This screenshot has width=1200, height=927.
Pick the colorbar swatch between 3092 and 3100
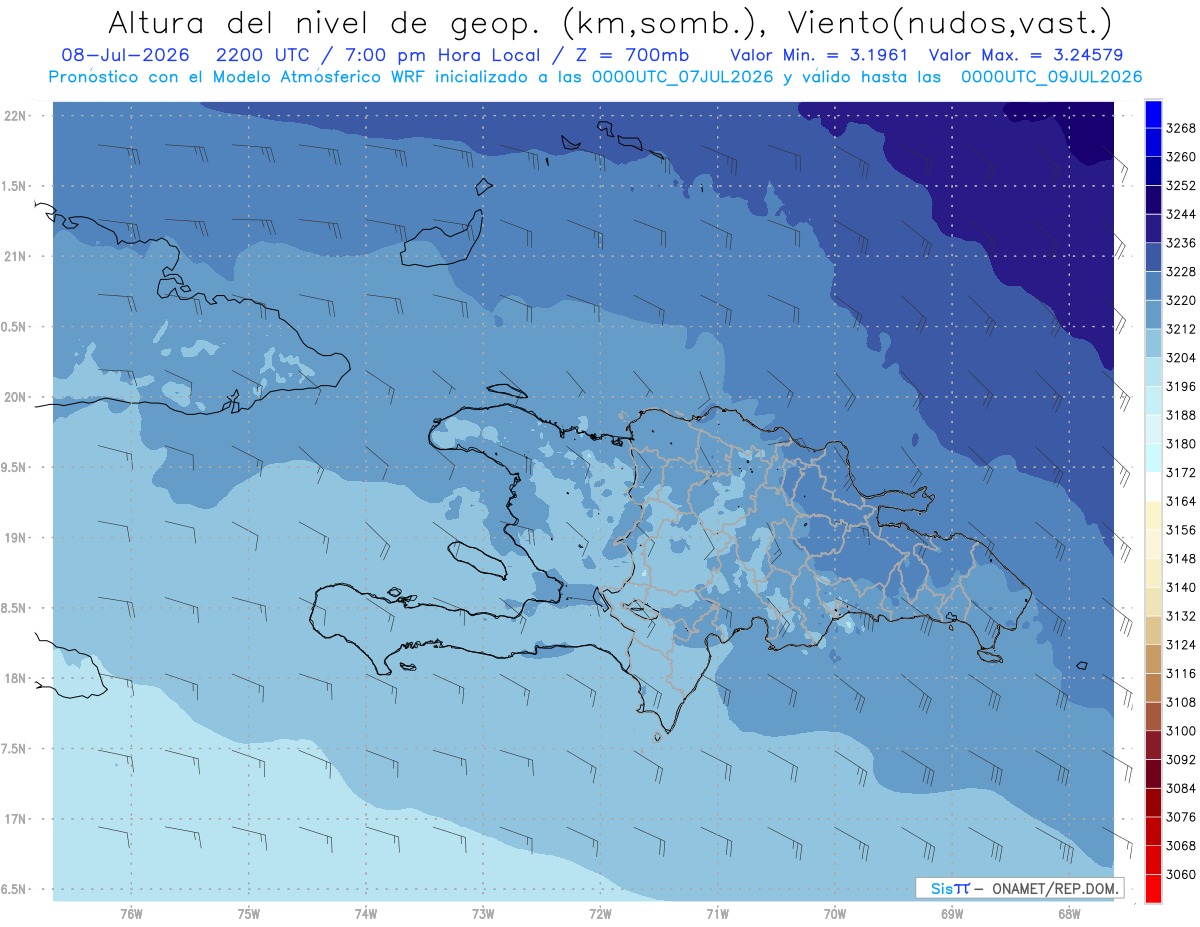click(1153, 745)
